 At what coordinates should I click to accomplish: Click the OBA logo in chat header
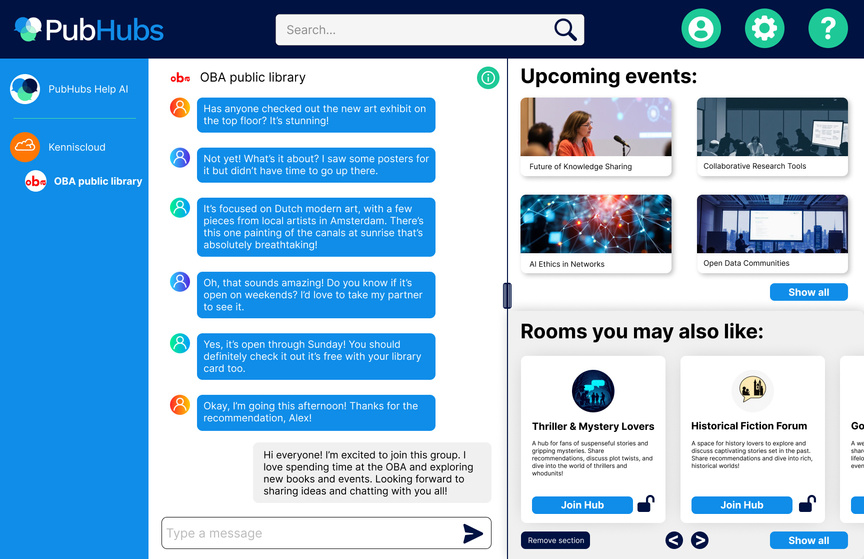coord(180,78)
